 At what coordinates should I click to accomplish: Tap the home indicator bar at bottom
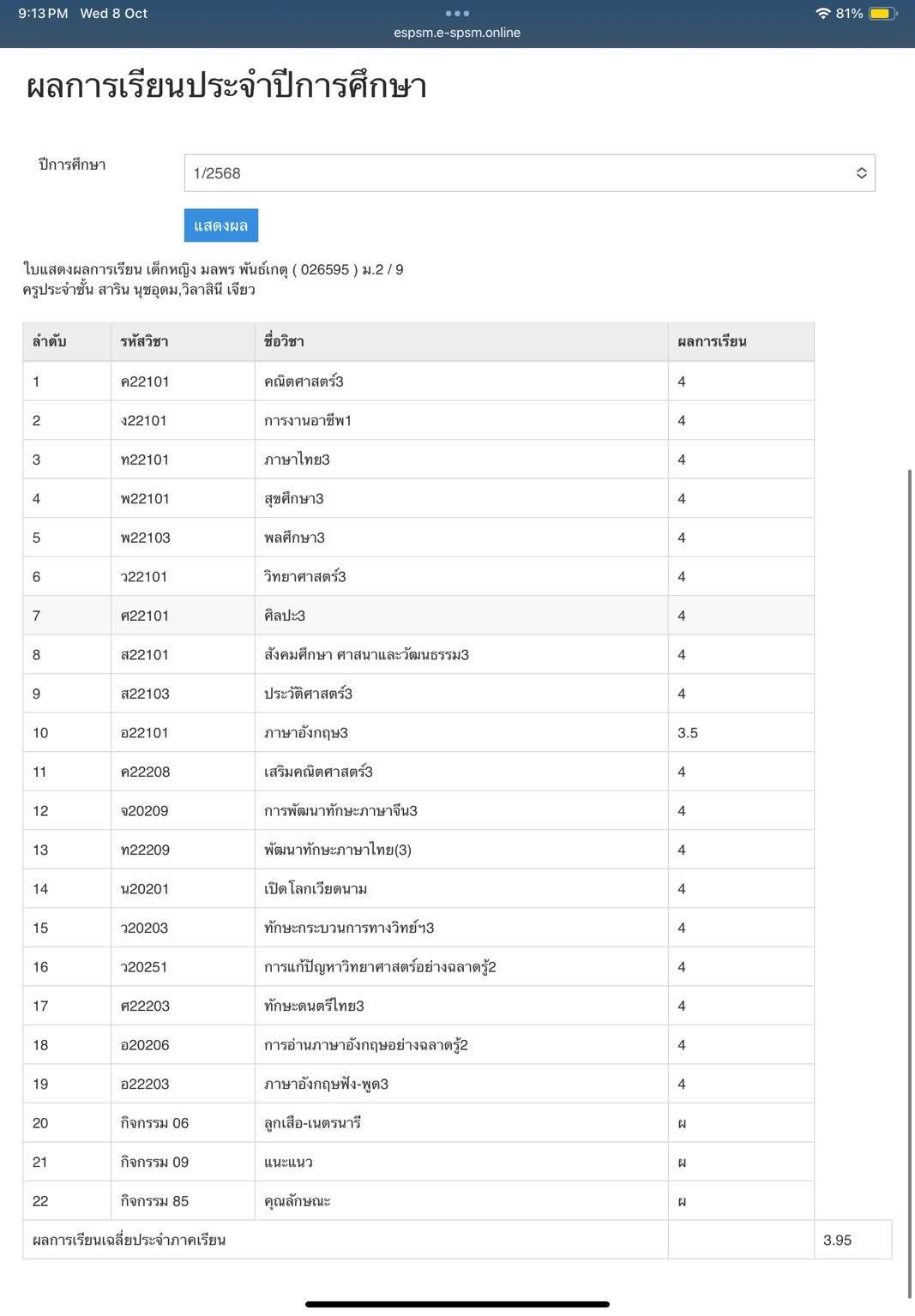(457, 1304)
